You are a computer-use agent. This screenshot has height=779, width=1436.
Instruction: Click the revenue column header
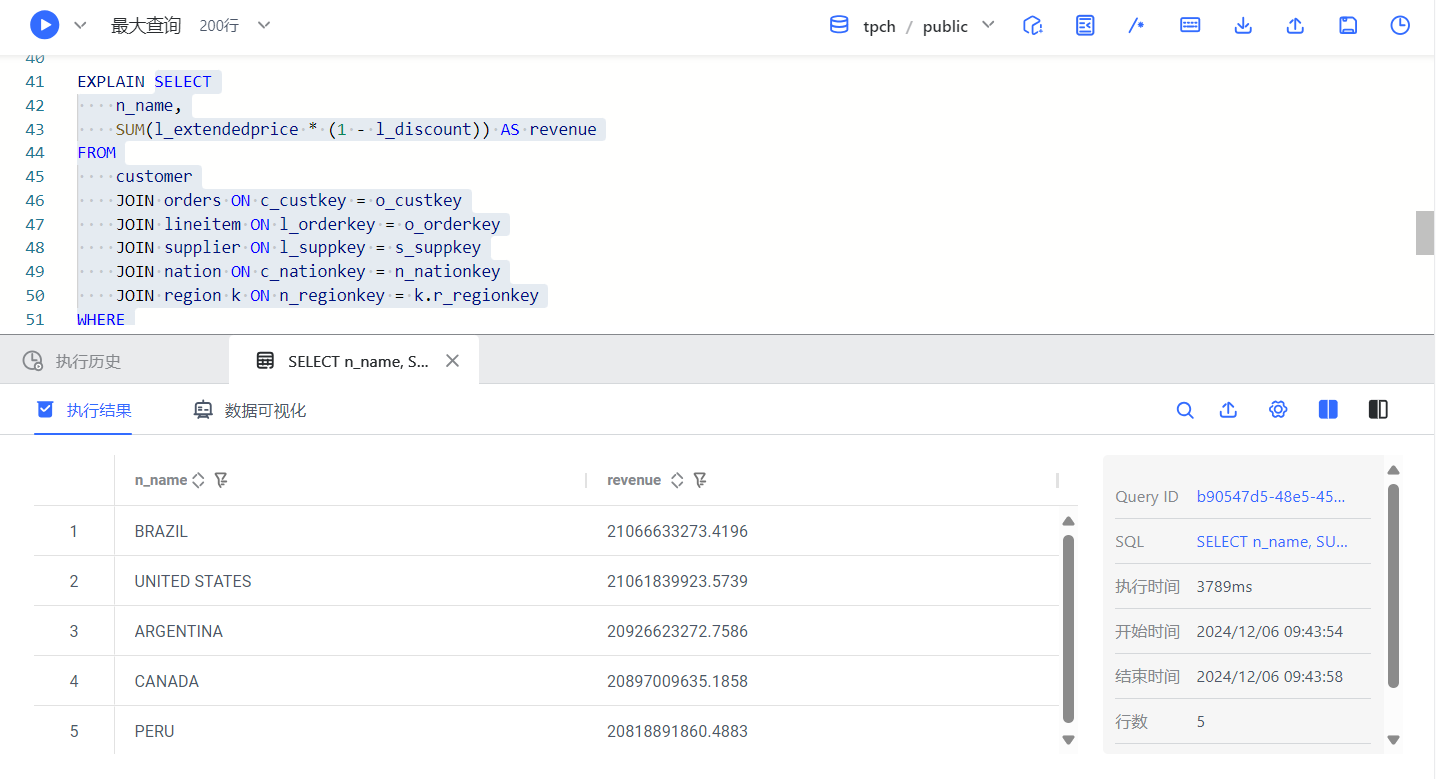(634, 480)
